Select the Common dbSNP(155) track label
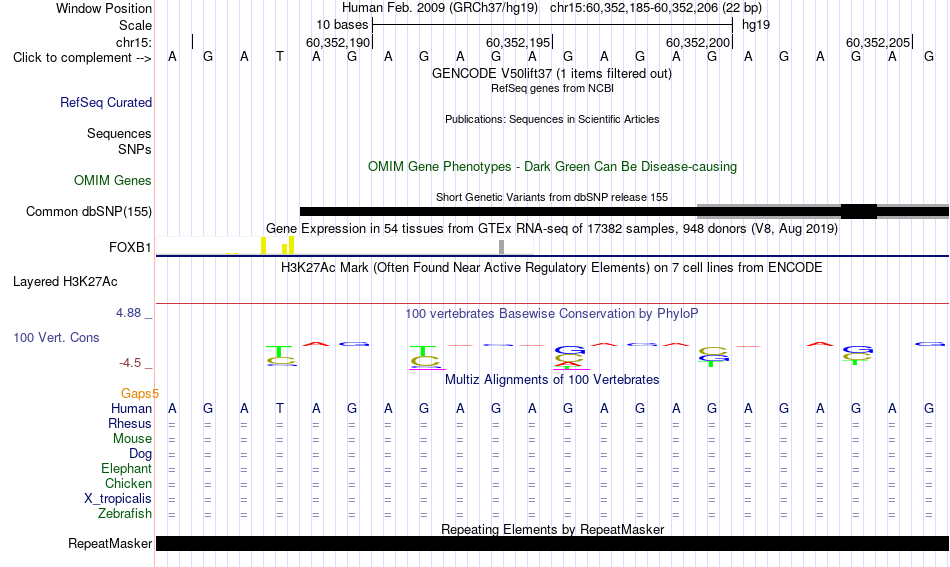The image size is (950, 567). [x=89, y=211]
